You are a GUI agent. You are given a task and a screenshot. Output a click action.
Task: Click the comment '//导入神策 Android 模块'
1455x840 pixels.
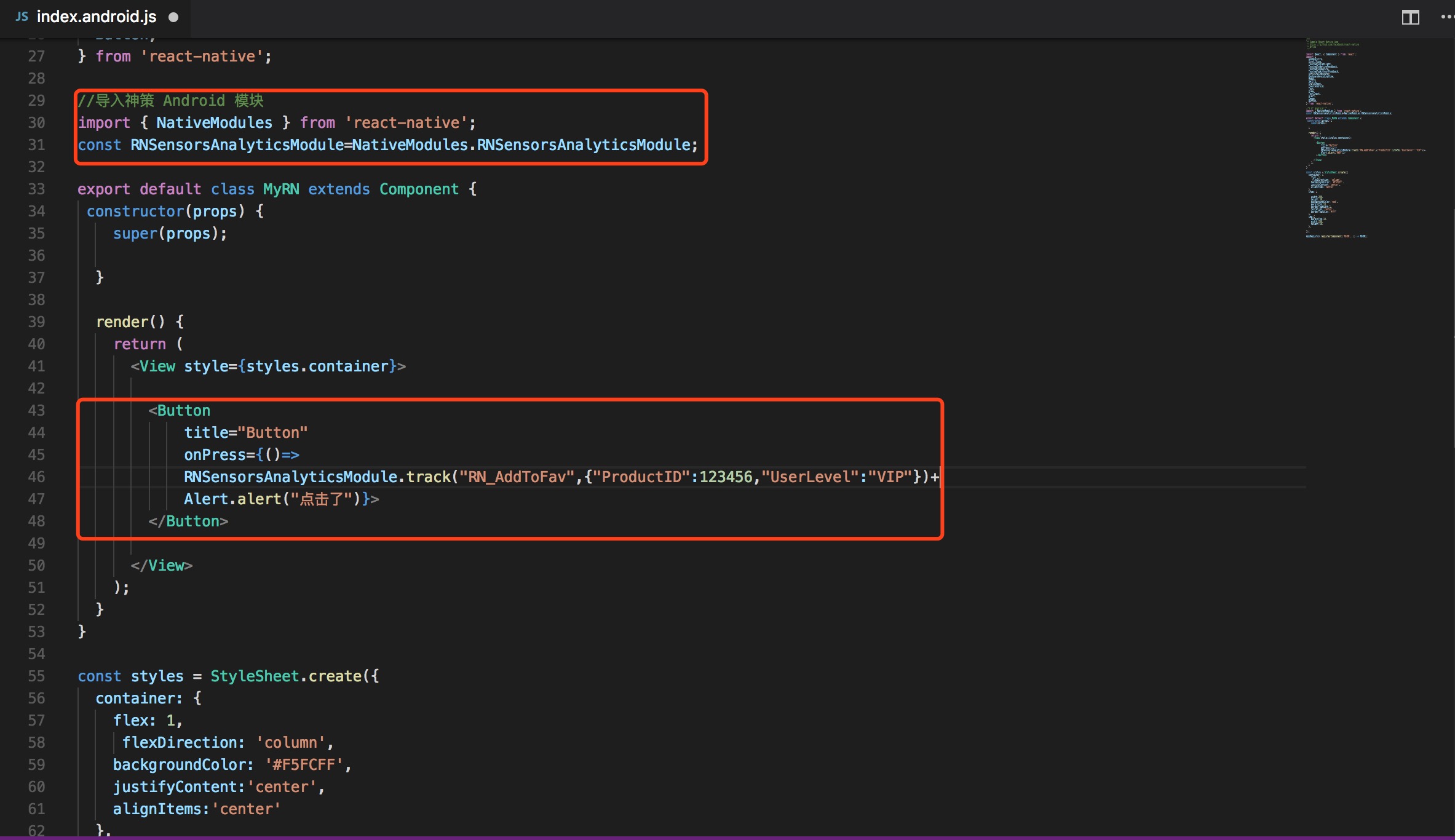(x=170, y=100)
